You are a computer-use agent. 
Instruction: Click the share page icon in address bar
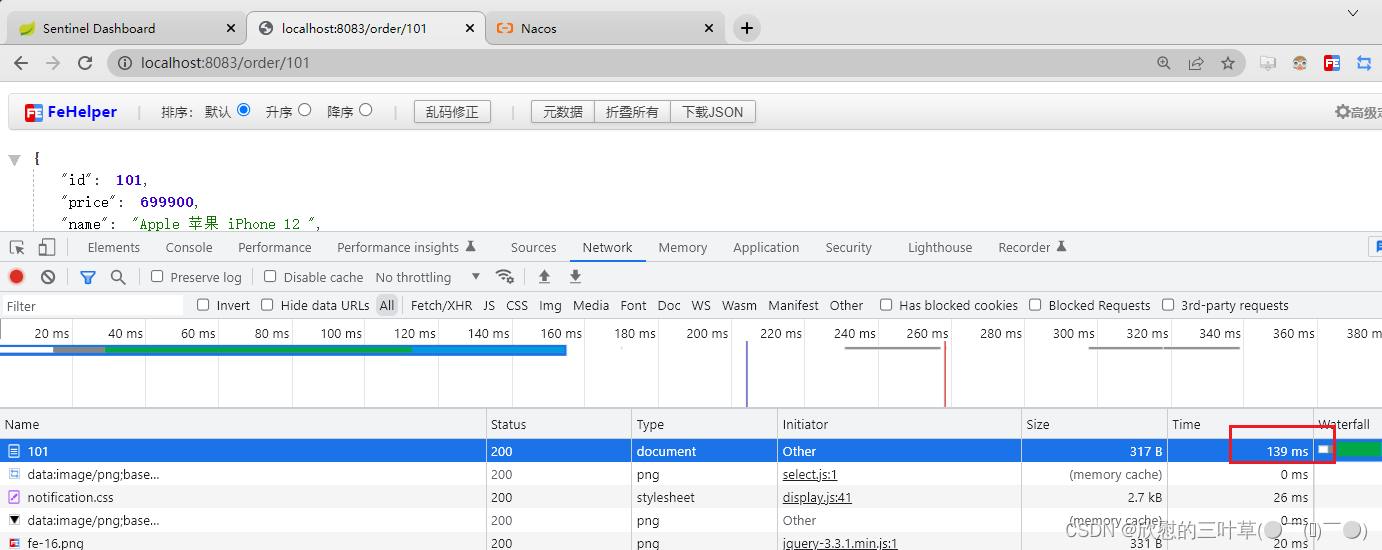tap(1196, 63)
